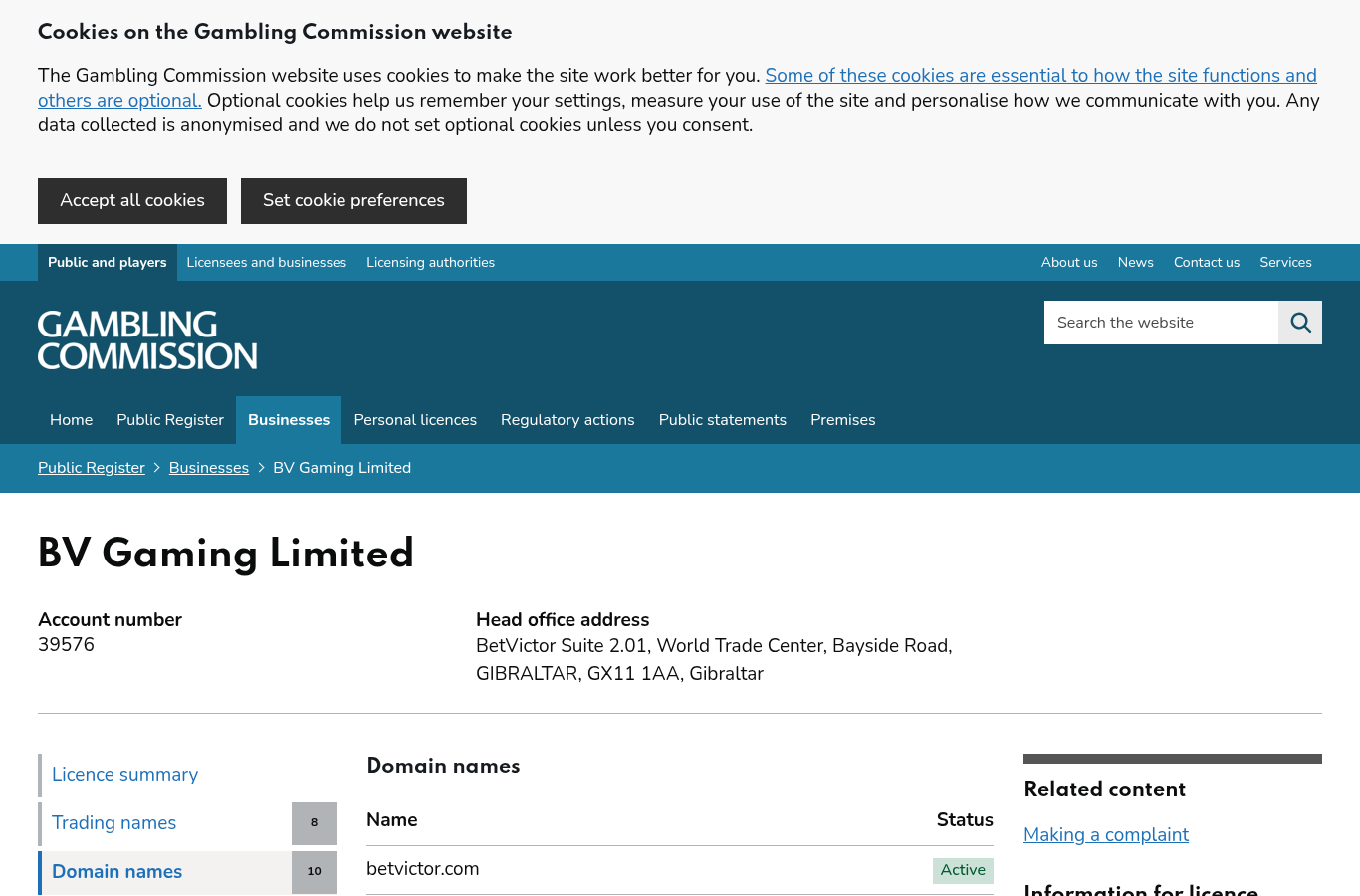Select Domain names side tab
The height and width of the screenshot is (896, 1360).
point(187,872)
